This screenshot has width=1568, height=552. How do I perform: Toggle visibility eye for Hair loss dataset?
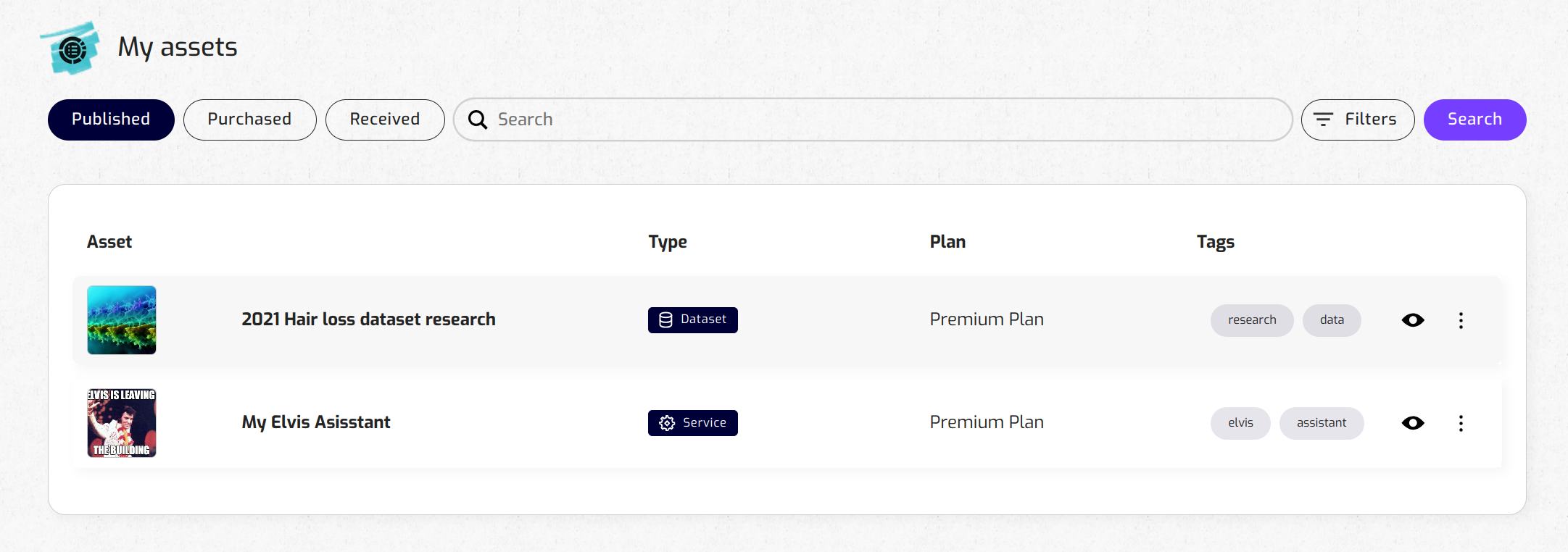point(1413,320)
